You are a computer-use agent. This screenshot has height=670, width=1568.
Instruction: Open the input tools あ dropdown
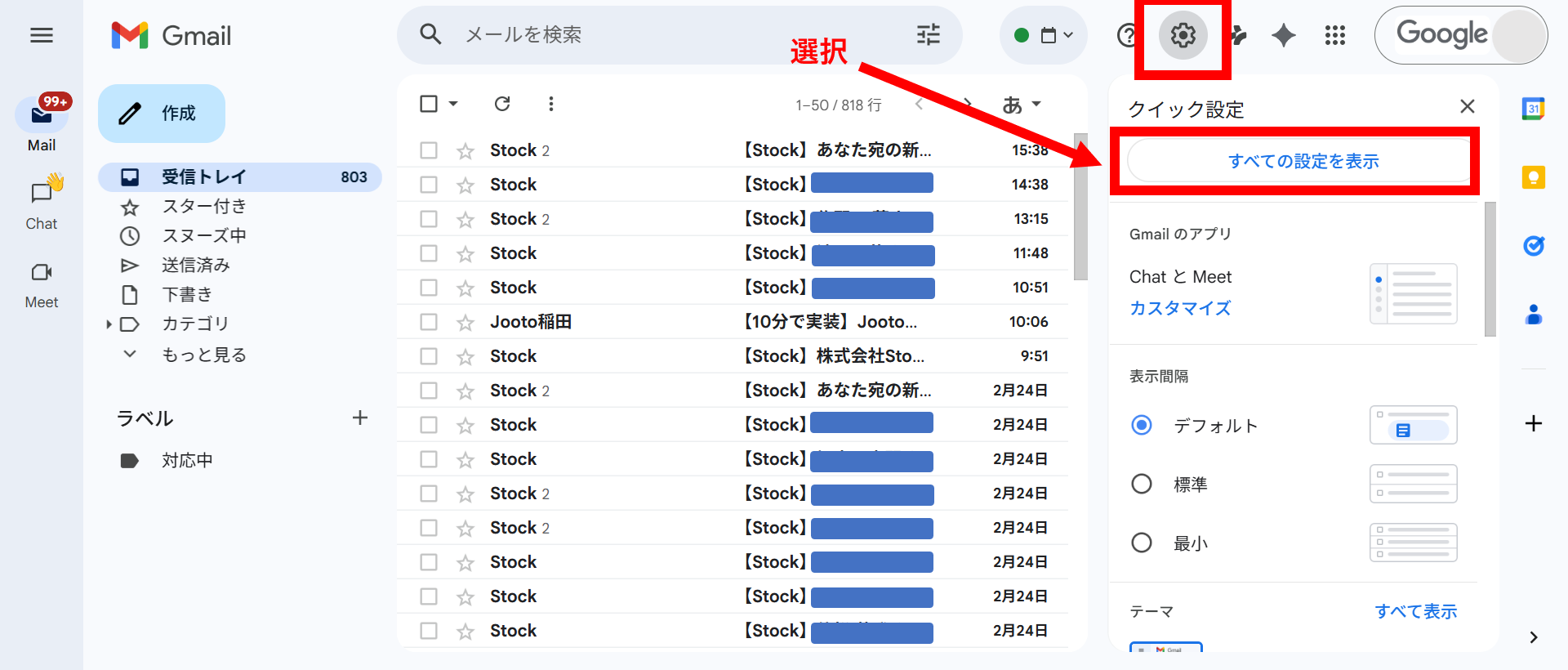[x=1022, y=105]
